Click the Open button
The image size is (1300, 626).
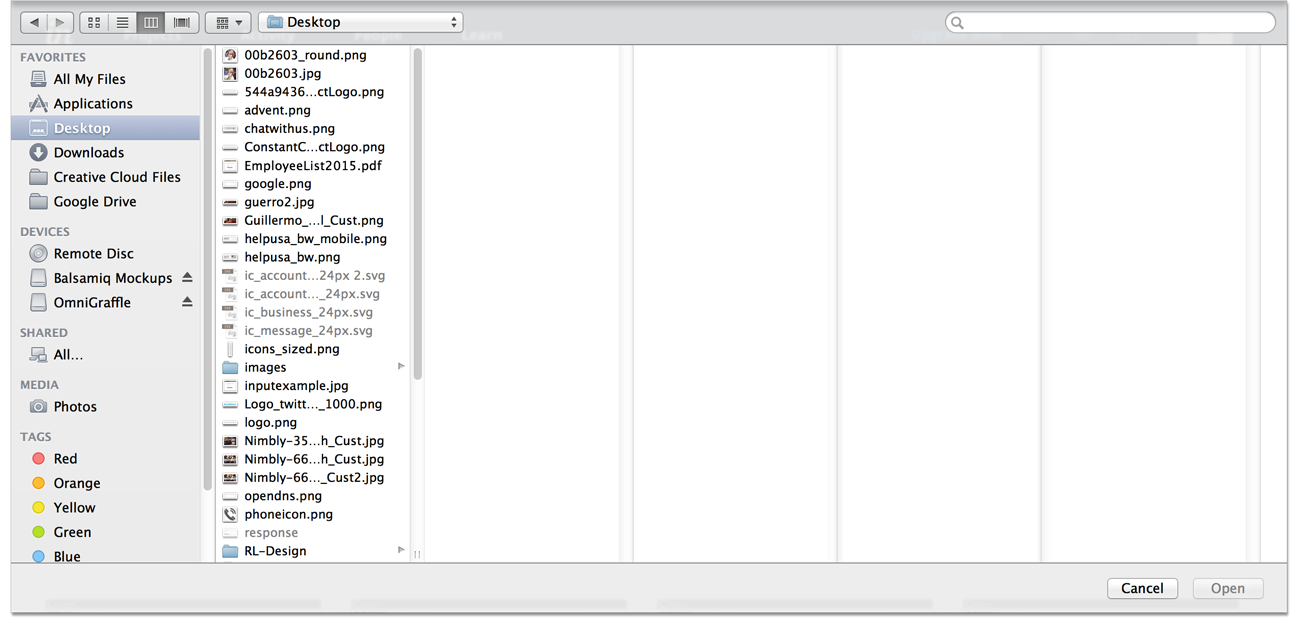[1227, 588]
